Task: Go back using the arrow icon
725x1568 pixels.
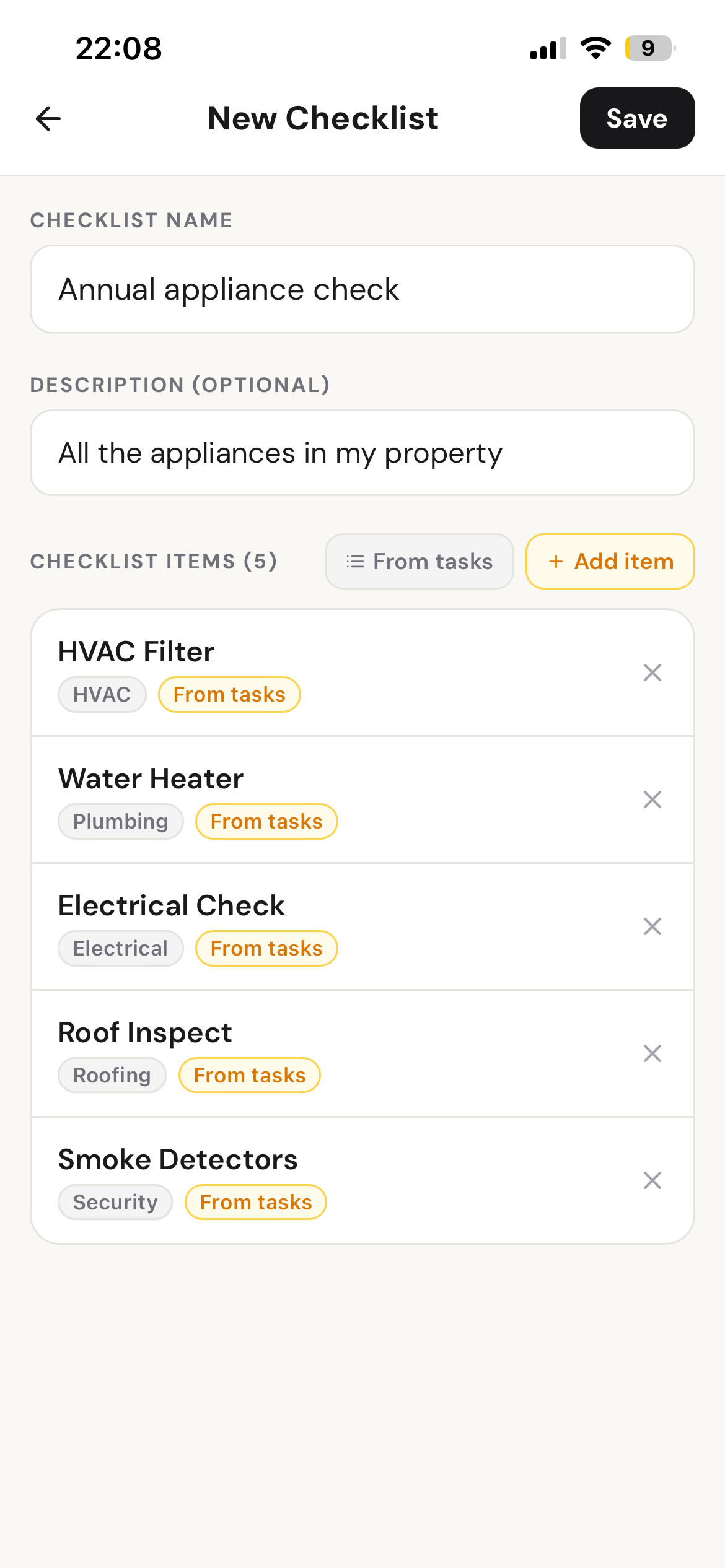Action: point(48,118)
